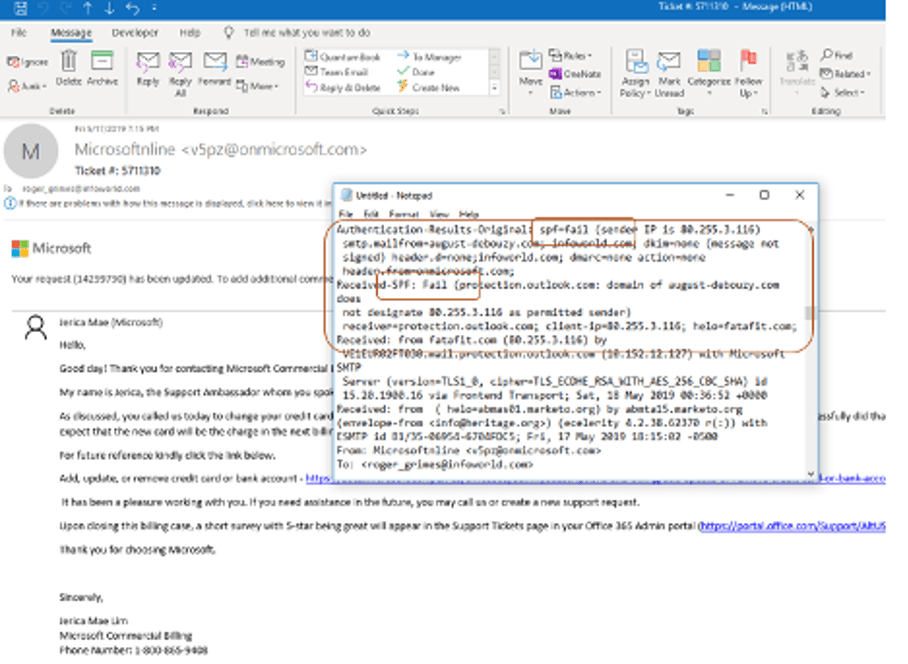Image resolution: width=908 pixels, height=664 pixels.
Task: Click the Notepad vertical scrollbar thumb
Action: pos(811,313)
